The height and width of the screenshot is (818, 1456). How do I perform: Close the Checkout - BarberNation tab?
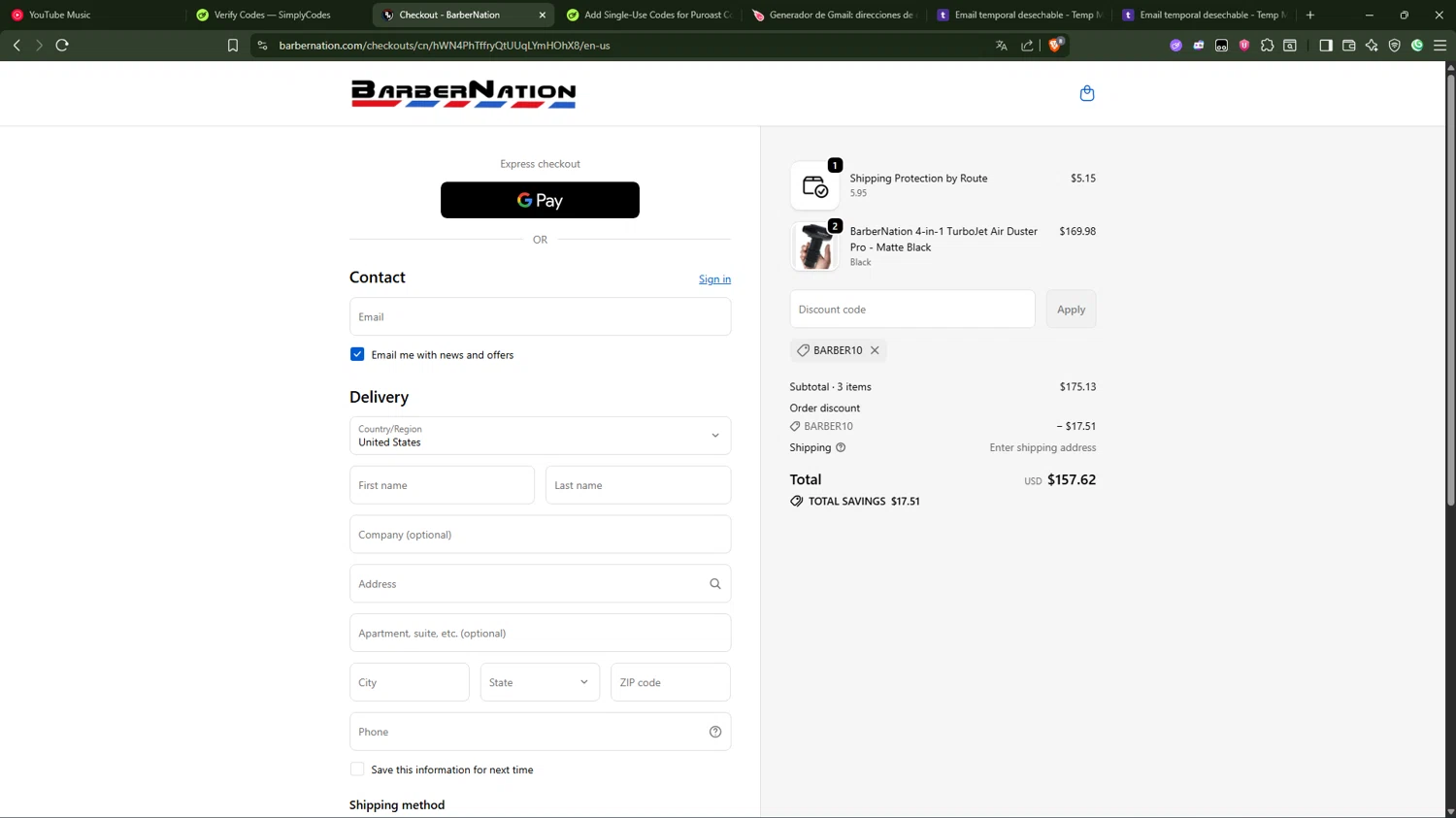[543, 15]
